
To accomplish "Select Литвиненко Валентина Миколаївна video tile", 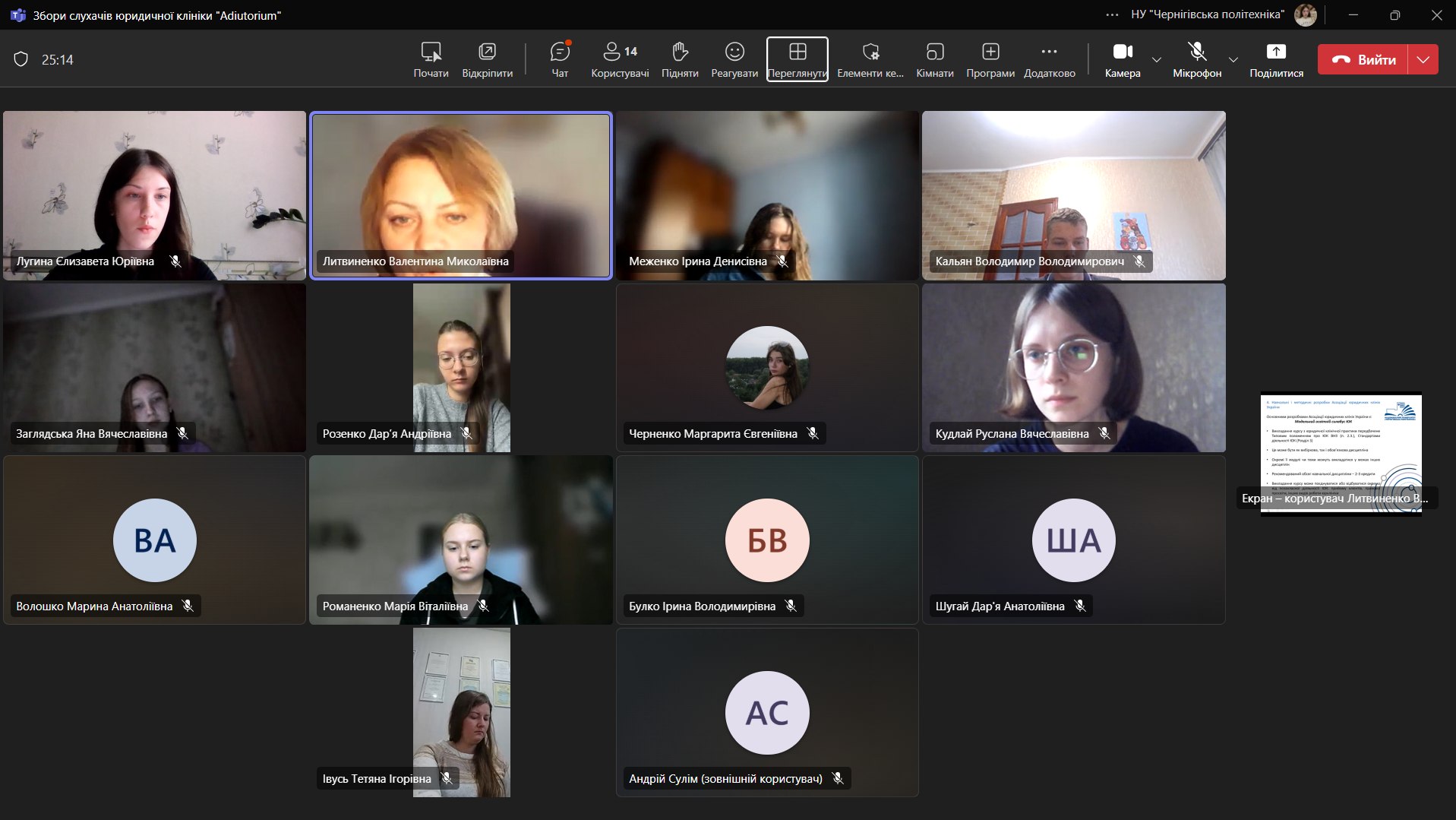I will pos(461,195).
